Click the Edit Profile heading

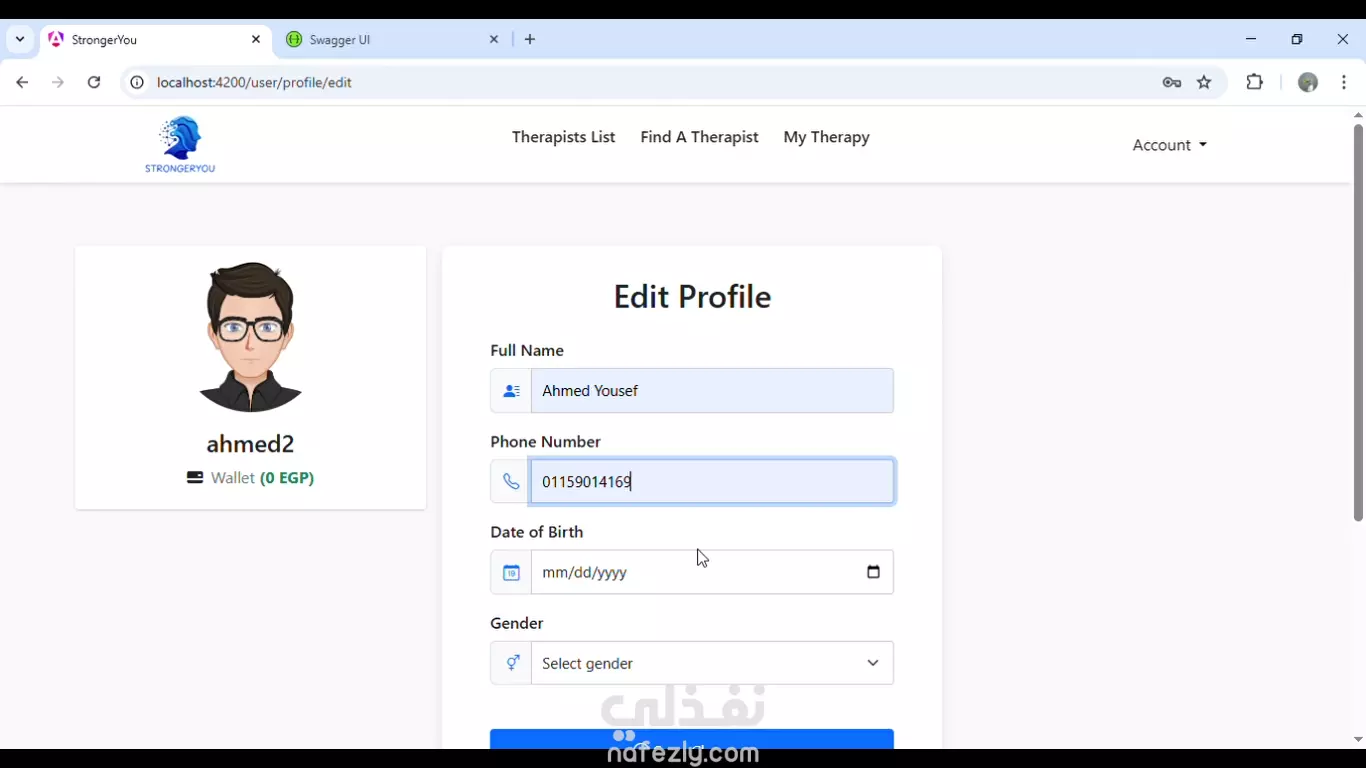pyautogui.click(x=692, y=297)
